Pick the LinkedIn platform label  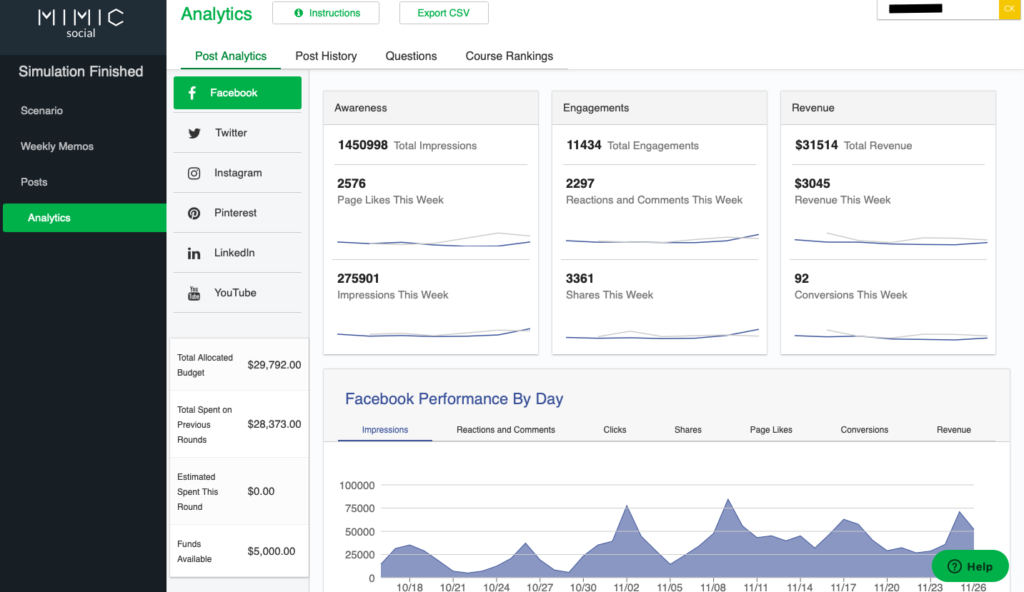(x=234, y=253)
